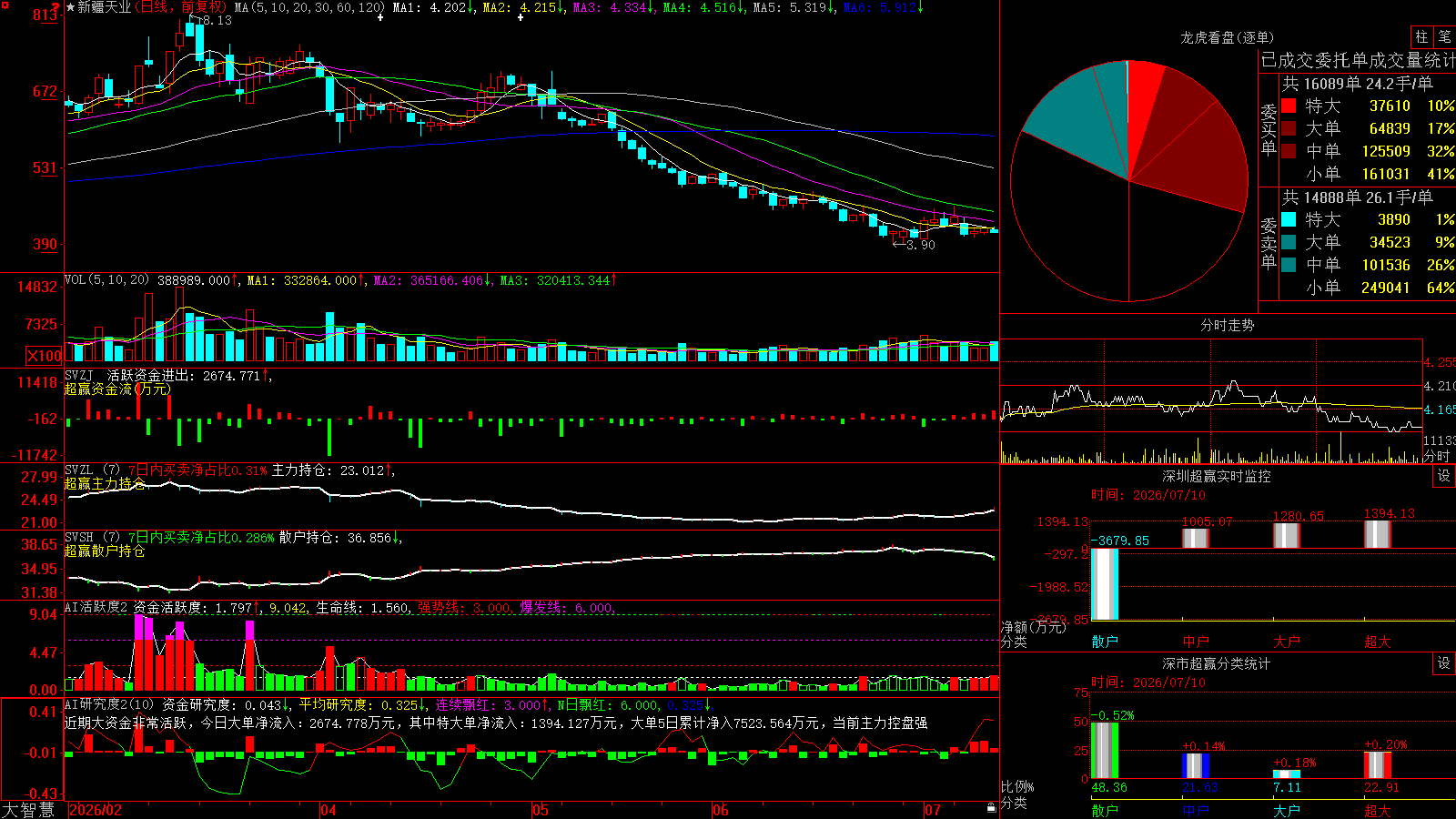Click the 超赢主力持仓 label
This screenshot has width=1456, height=819.
click(x=105, y=483)
